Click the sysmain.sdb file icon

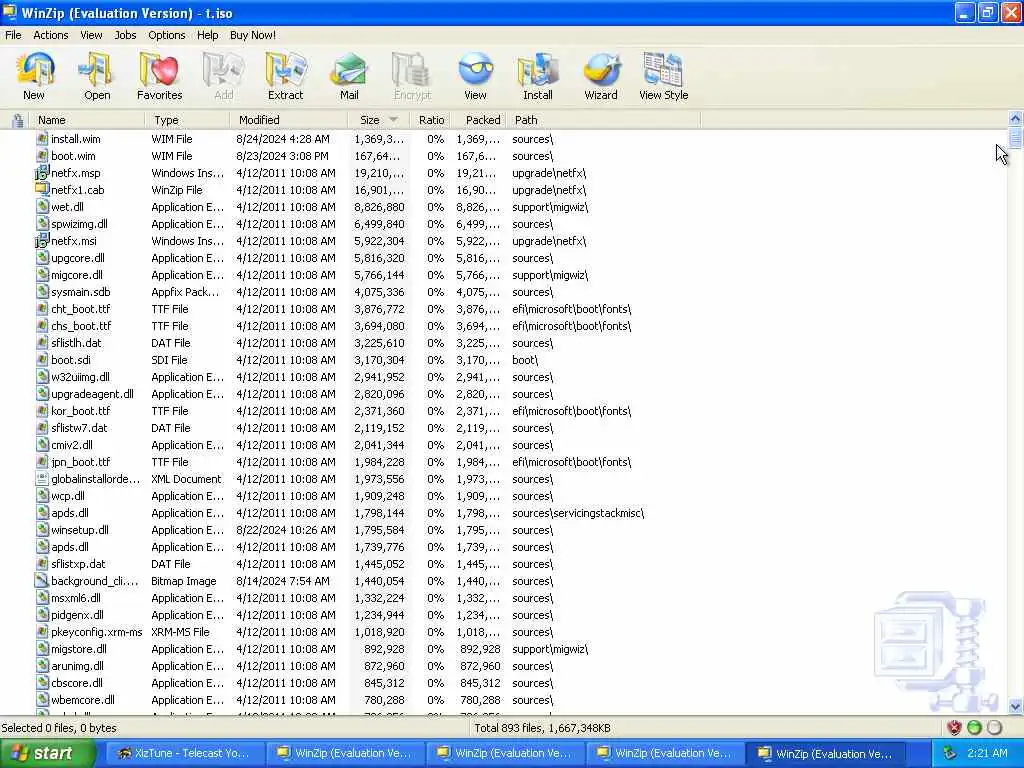click(x=42, y=291)
